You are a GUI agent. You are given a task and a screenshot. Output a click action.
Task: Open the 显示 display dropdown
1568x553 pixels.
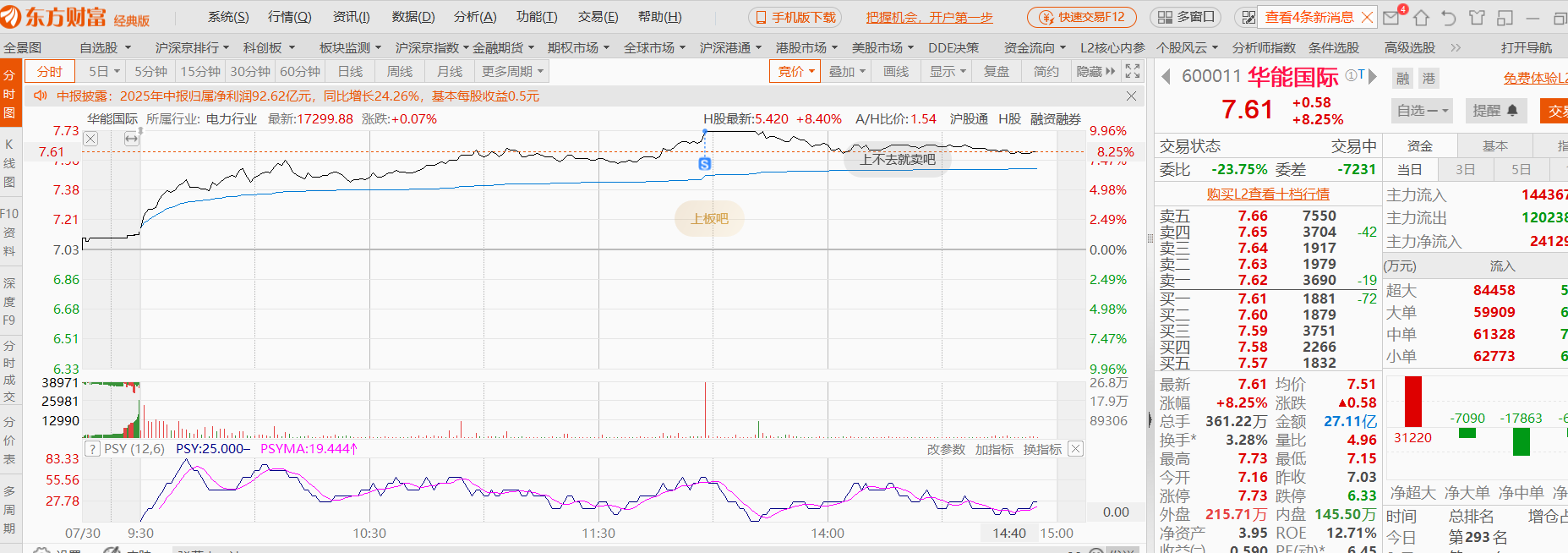(x=947, y=72)
